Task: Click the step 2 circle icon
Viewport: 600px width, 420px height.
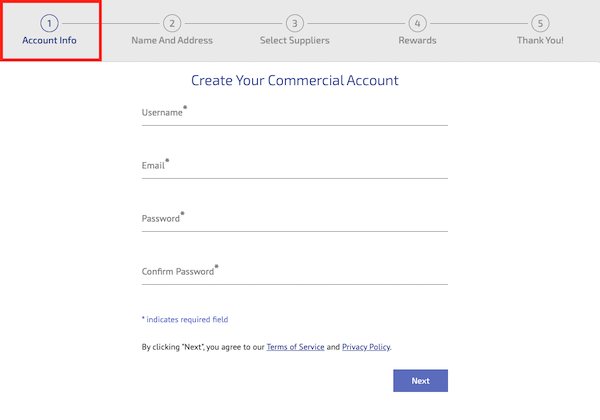Action: tap(172, 23)
